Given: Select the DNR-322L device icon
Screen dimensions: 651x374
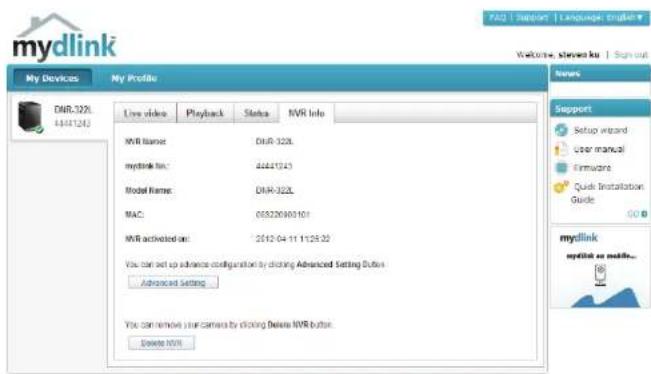Looking at the screenshot, I should pyautogui.click(x=30, y=117).
